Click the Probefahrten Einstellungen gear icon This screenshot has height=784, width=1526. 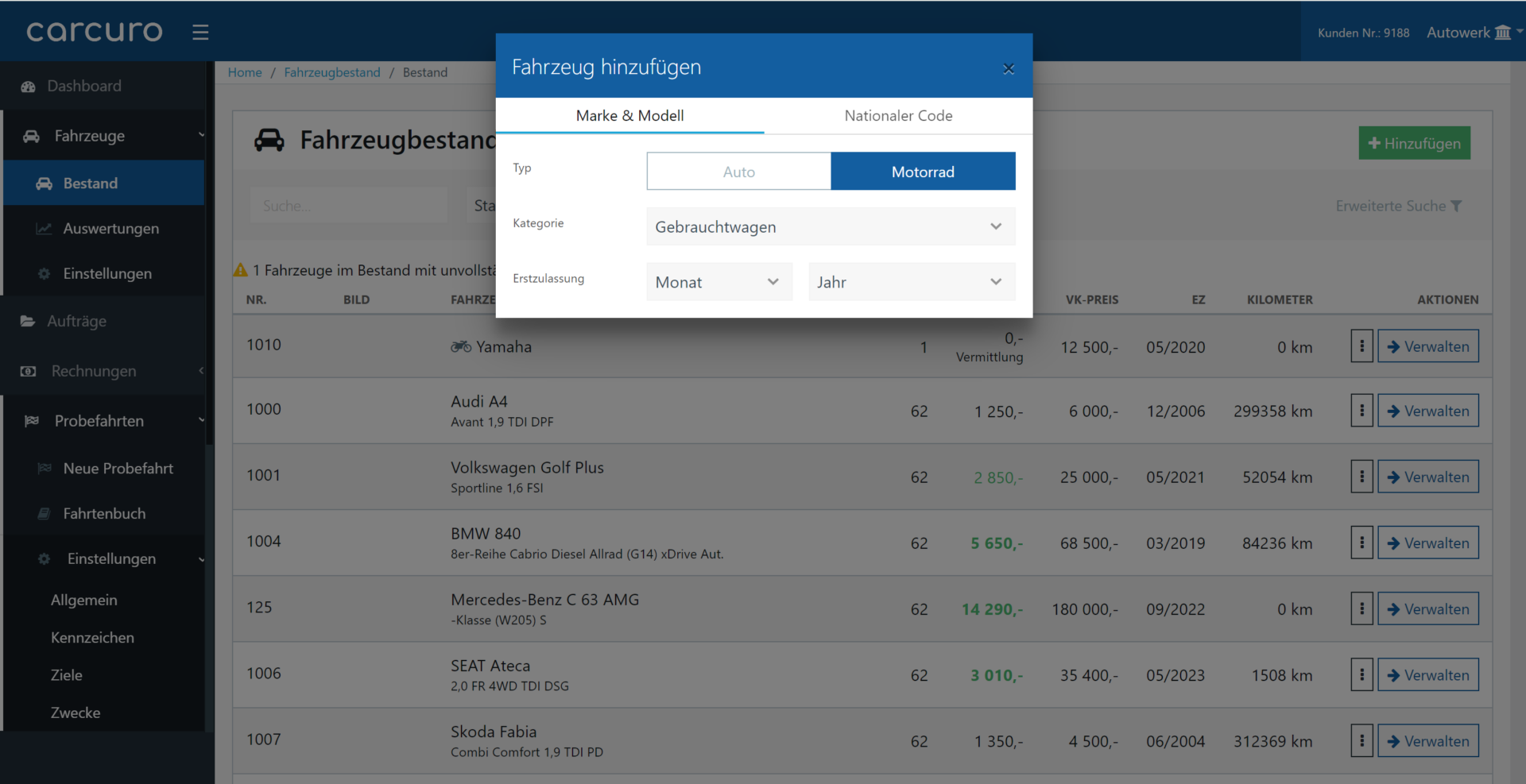[x=45, y=559]
